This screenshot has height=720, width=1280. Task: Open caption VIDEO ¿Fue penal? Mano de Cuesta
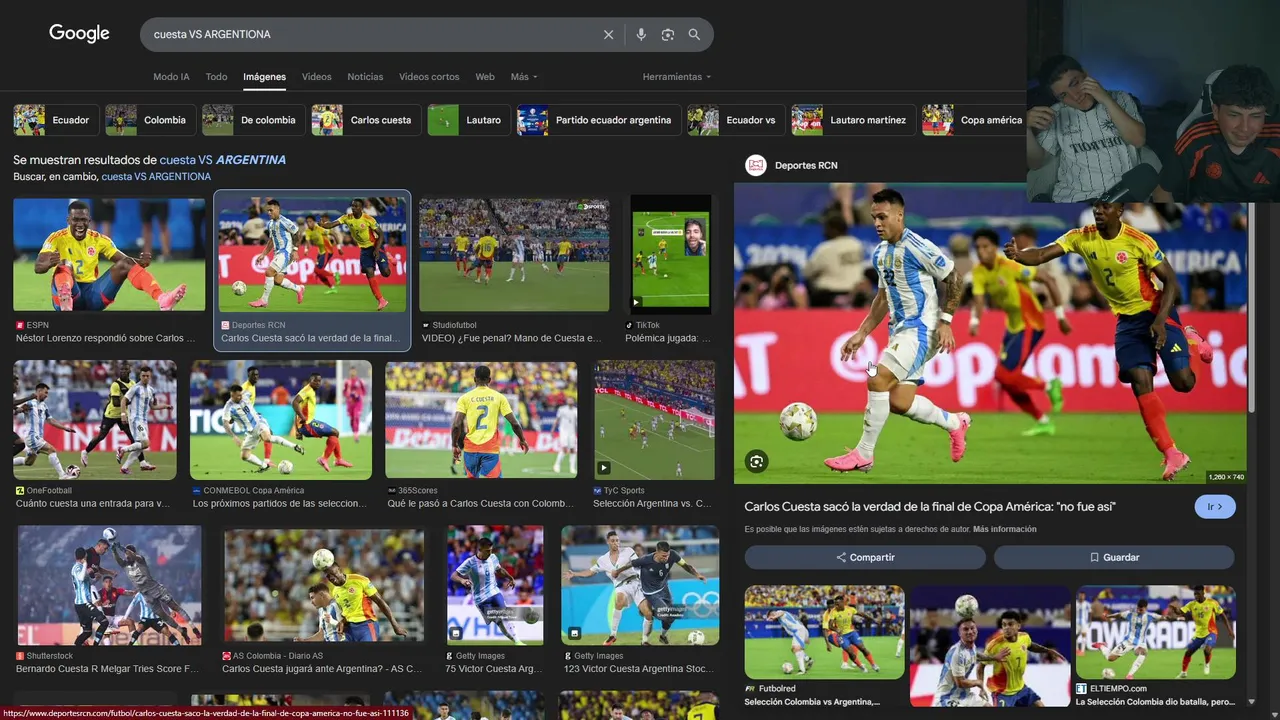(512, 339)
